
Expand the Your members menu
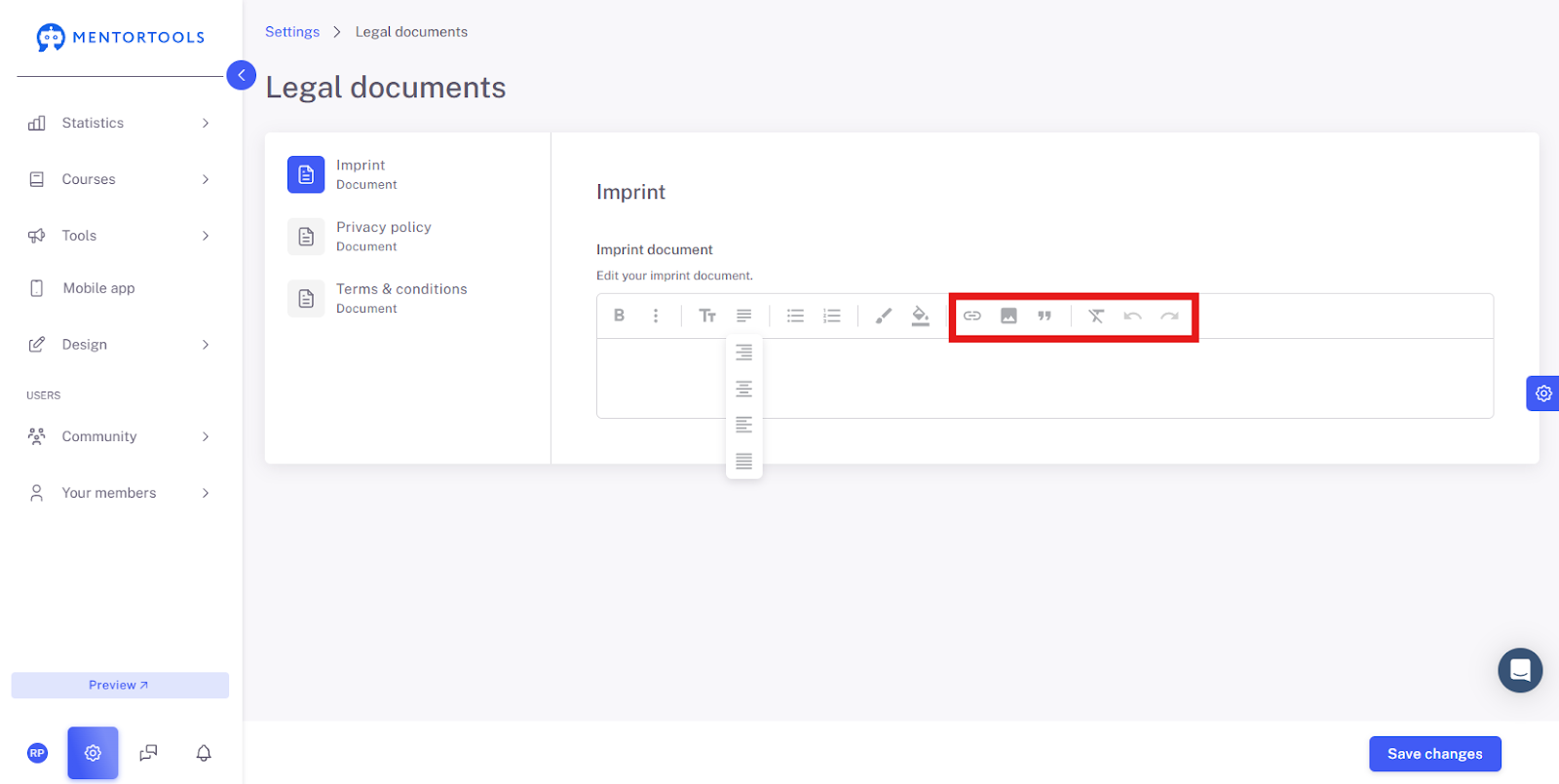point(119,493)
